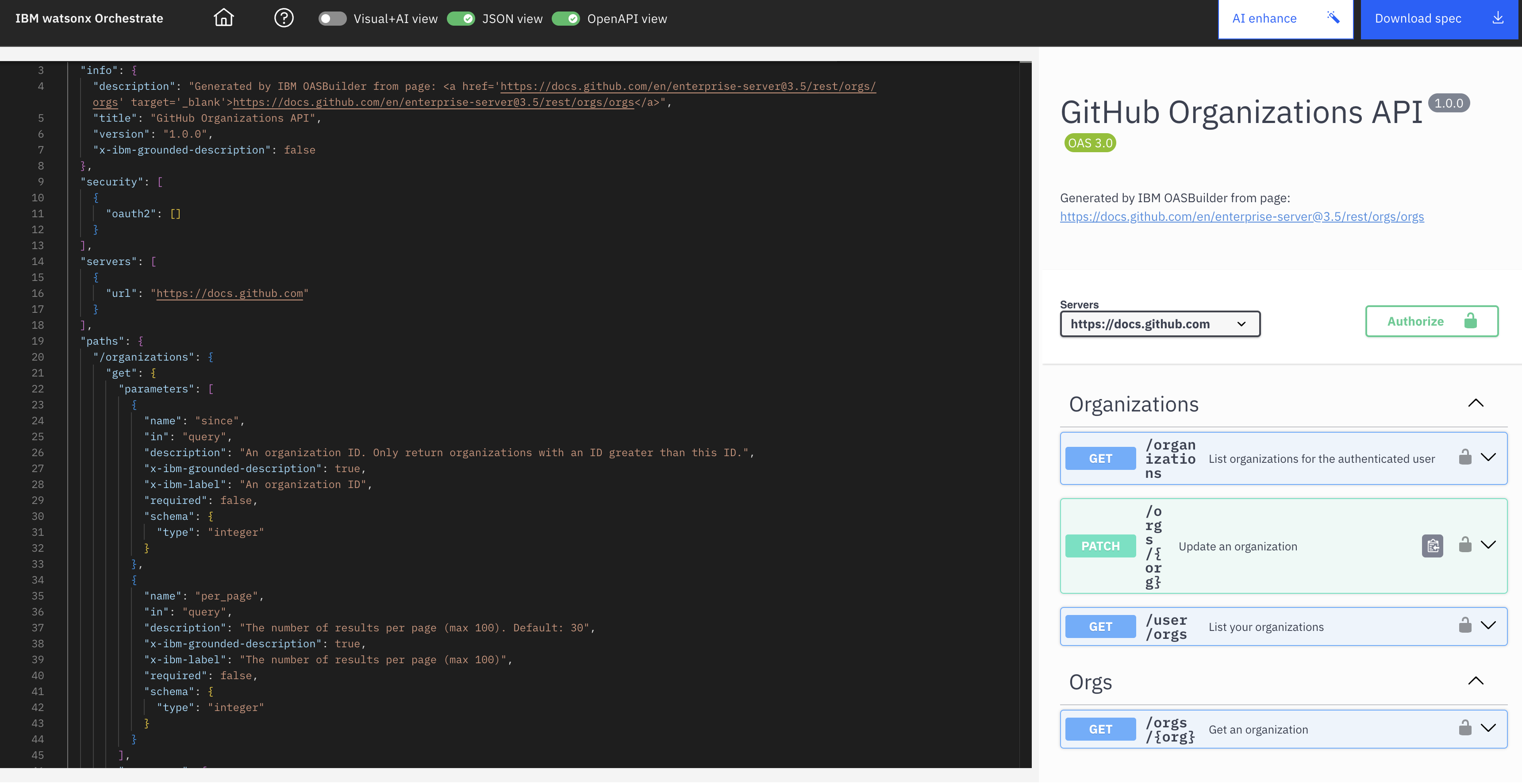Open the enterprise-server docs link in description panel
This screenshot has width=1522, height=784.
click(x=1242, y=217)
